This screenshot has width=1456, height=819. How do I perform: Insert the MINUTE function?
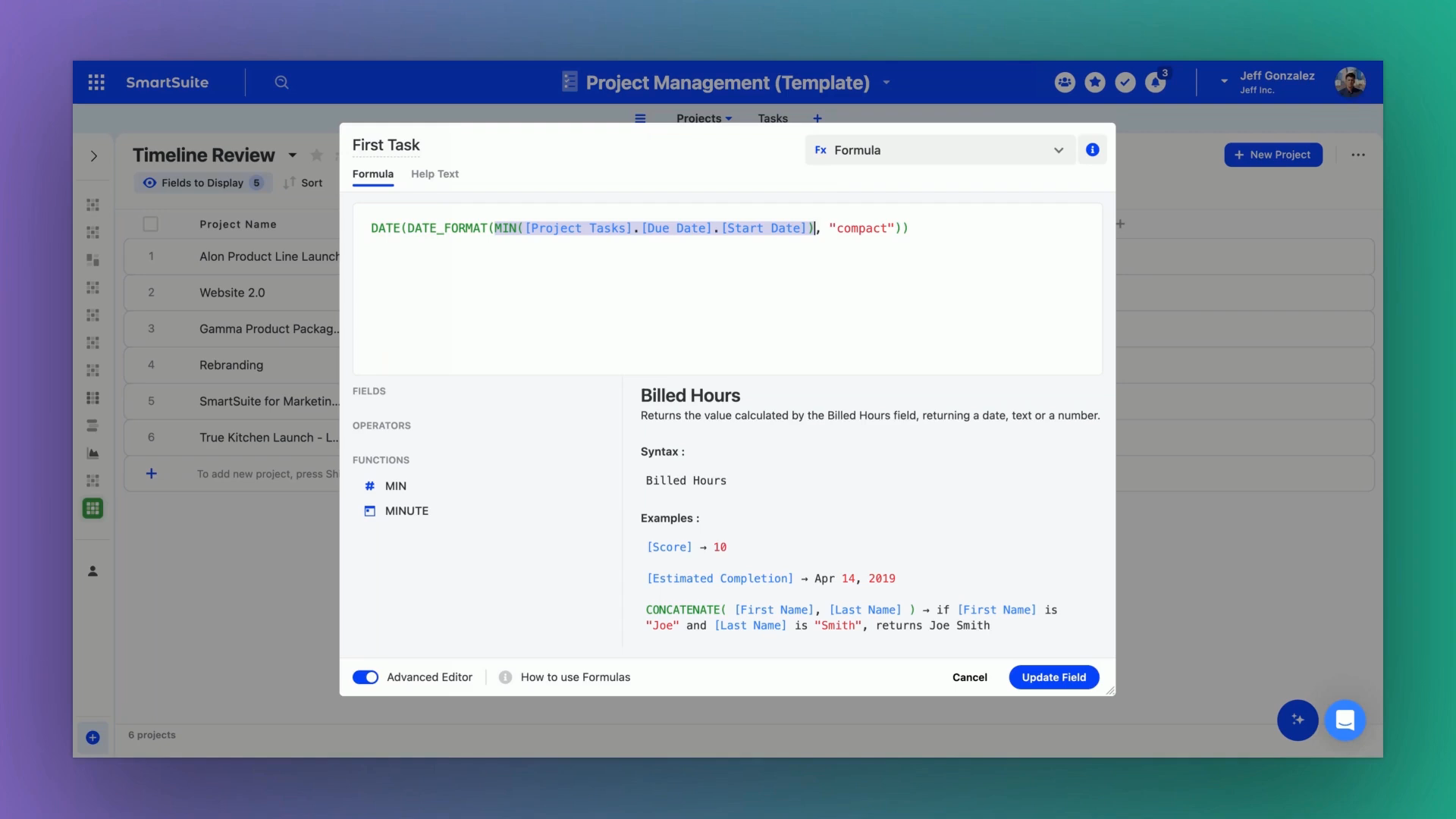[406, 511]
